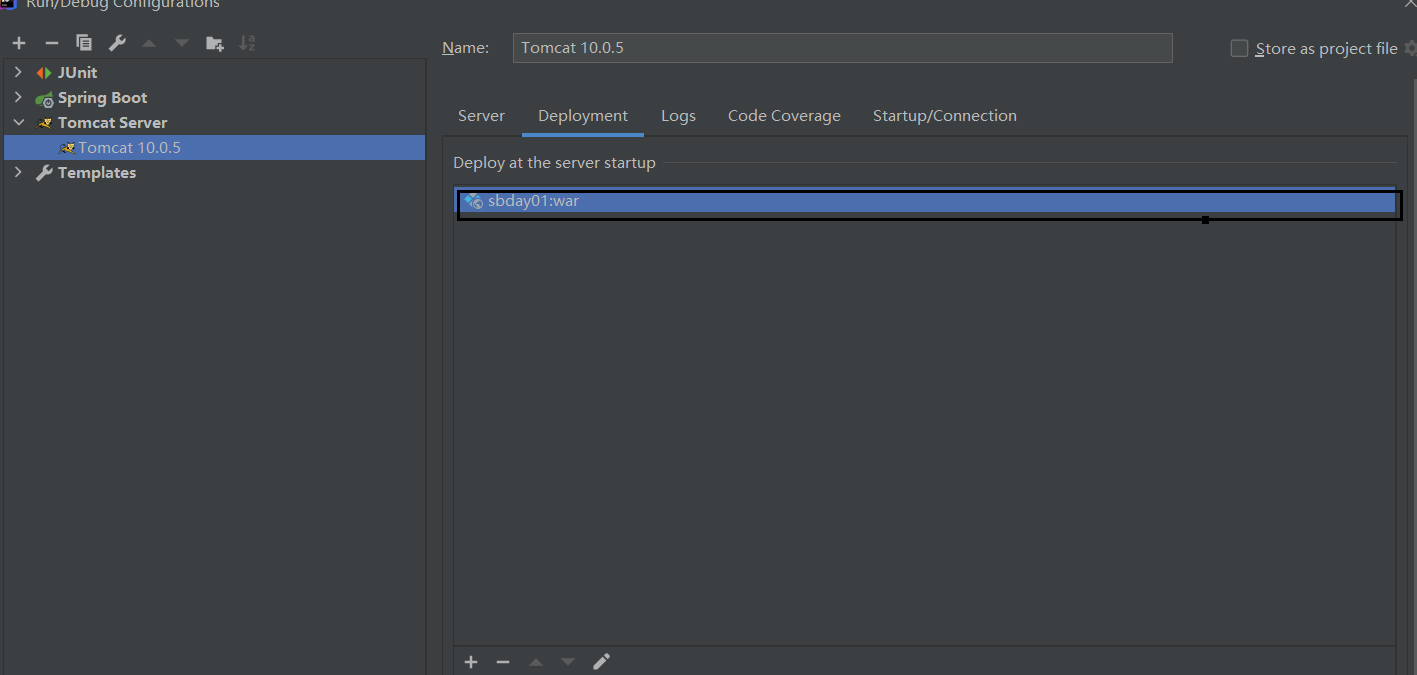This screenshot has height=675, width=1417.
Task: Click the Store as project file label
Action: [x=1326, y=48]
